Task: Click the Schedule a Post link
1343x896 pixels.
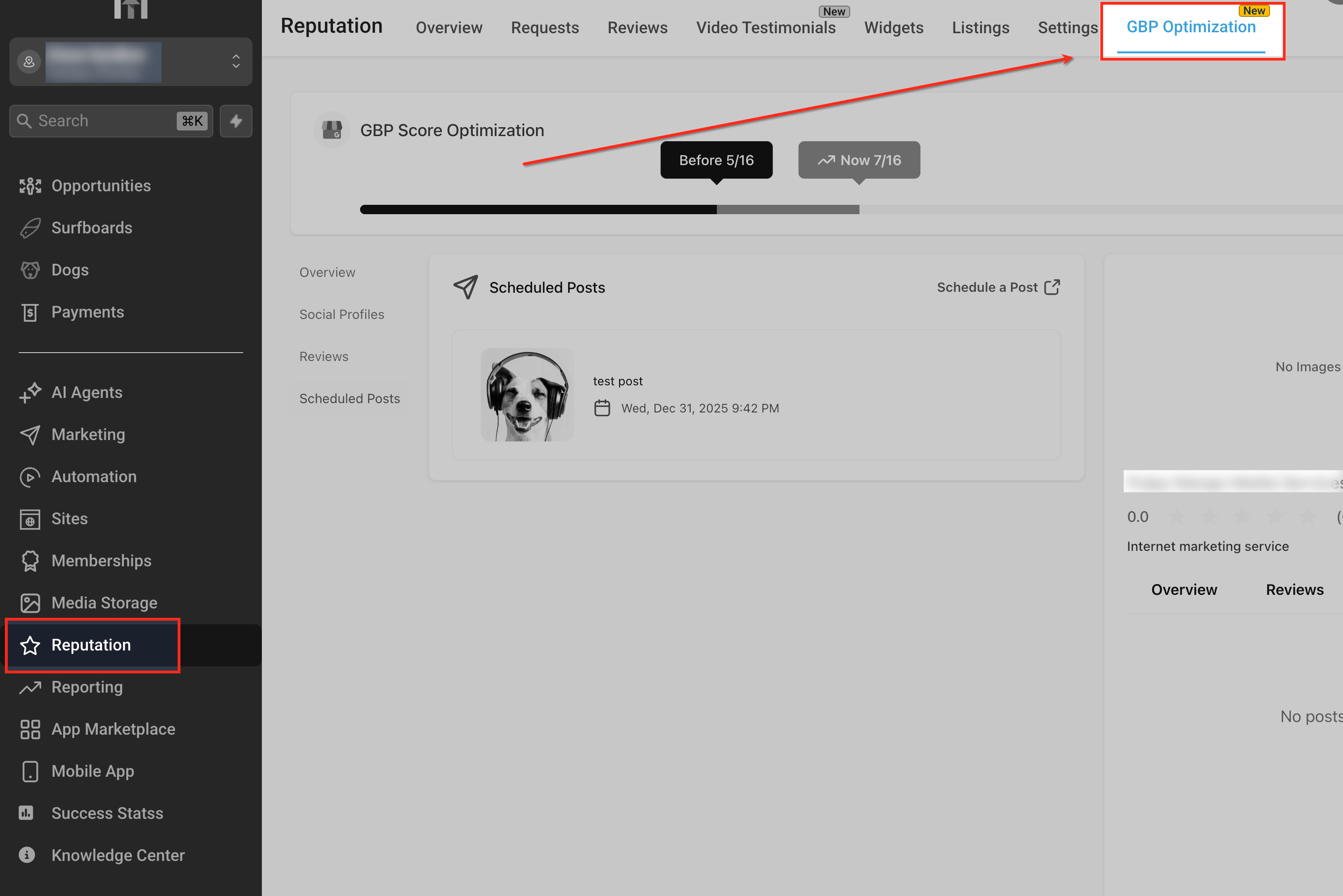Action: [x=997, y=288]
